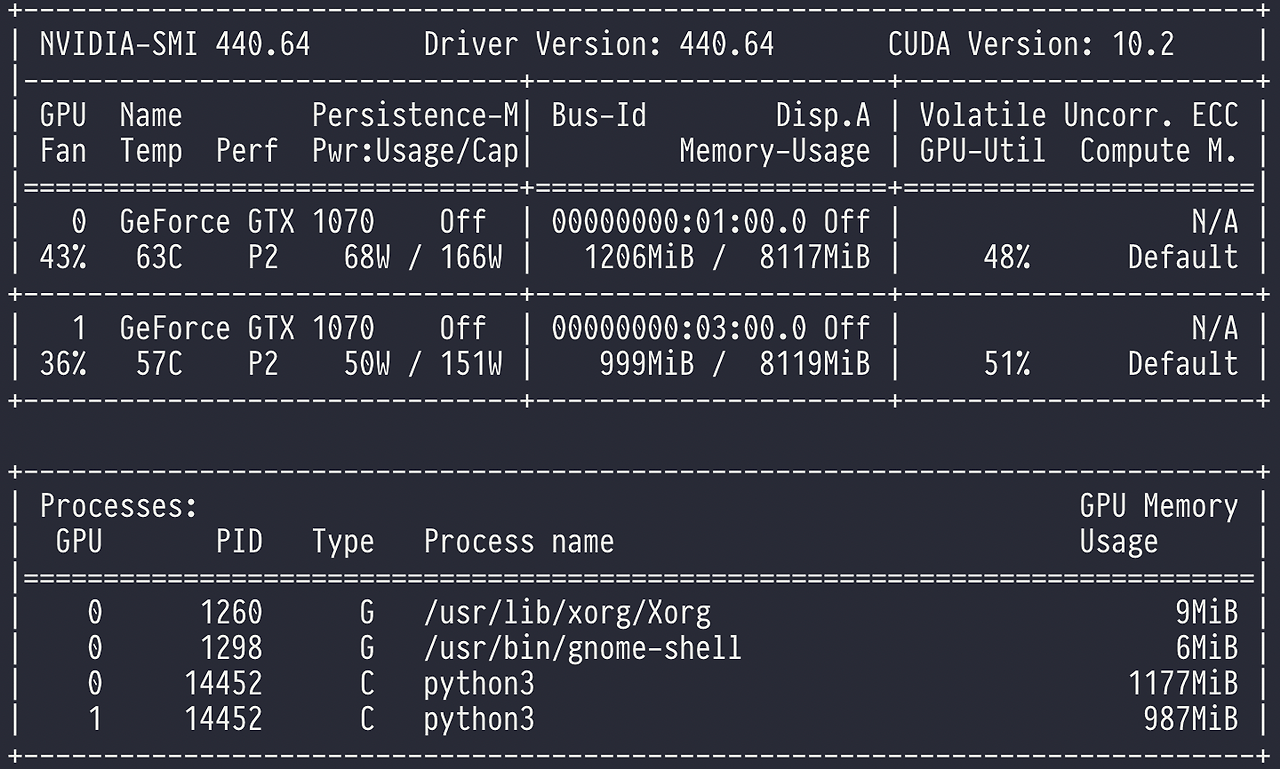Click the PID column header
1280x769 pixels.
pyautogui.click(x=239, y=542)
